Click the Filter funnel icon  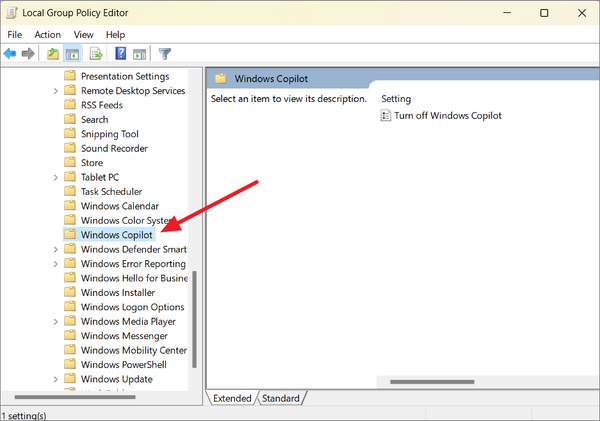165,54
